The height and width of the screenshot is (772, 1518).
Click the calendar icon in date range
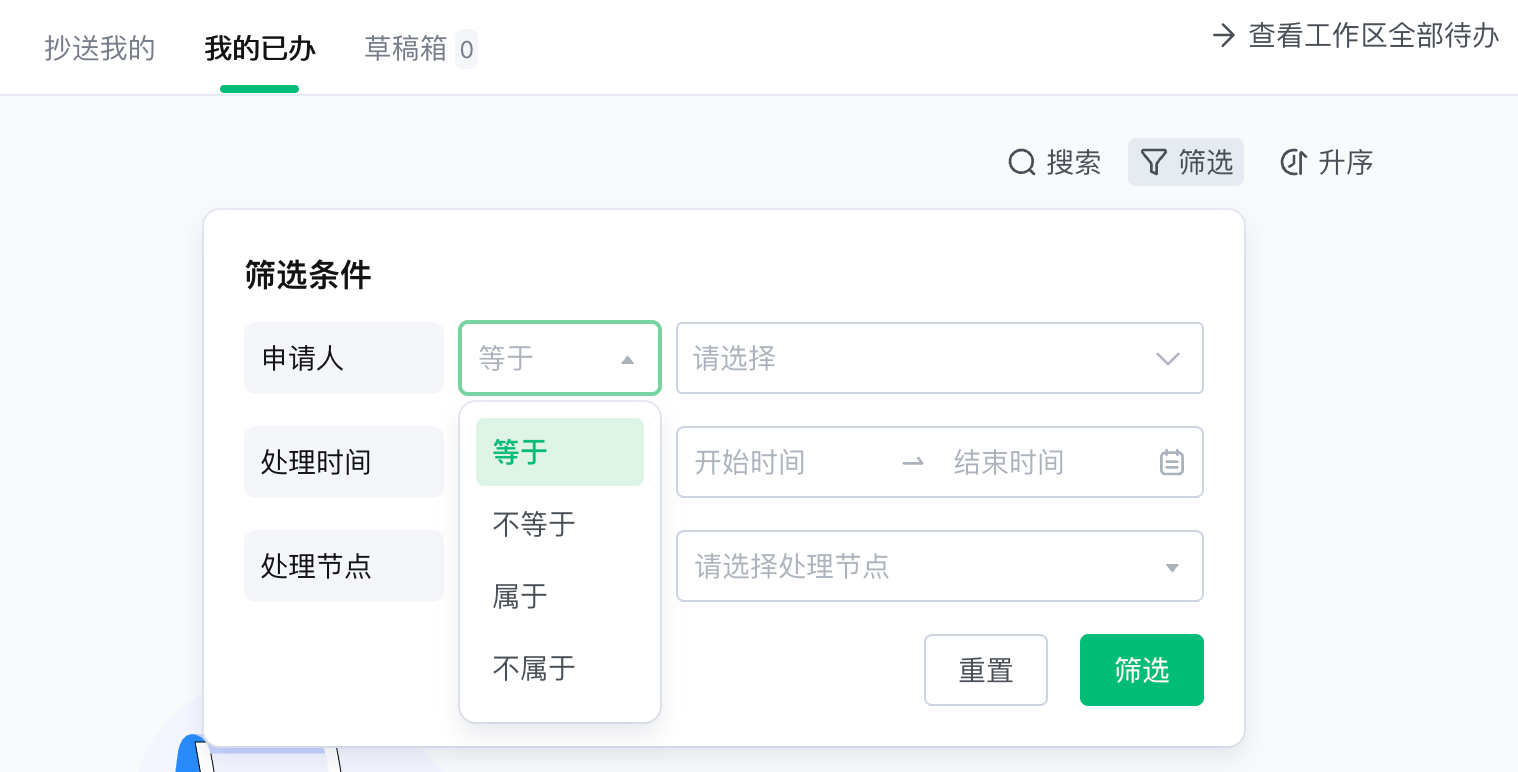point(1172,462)
